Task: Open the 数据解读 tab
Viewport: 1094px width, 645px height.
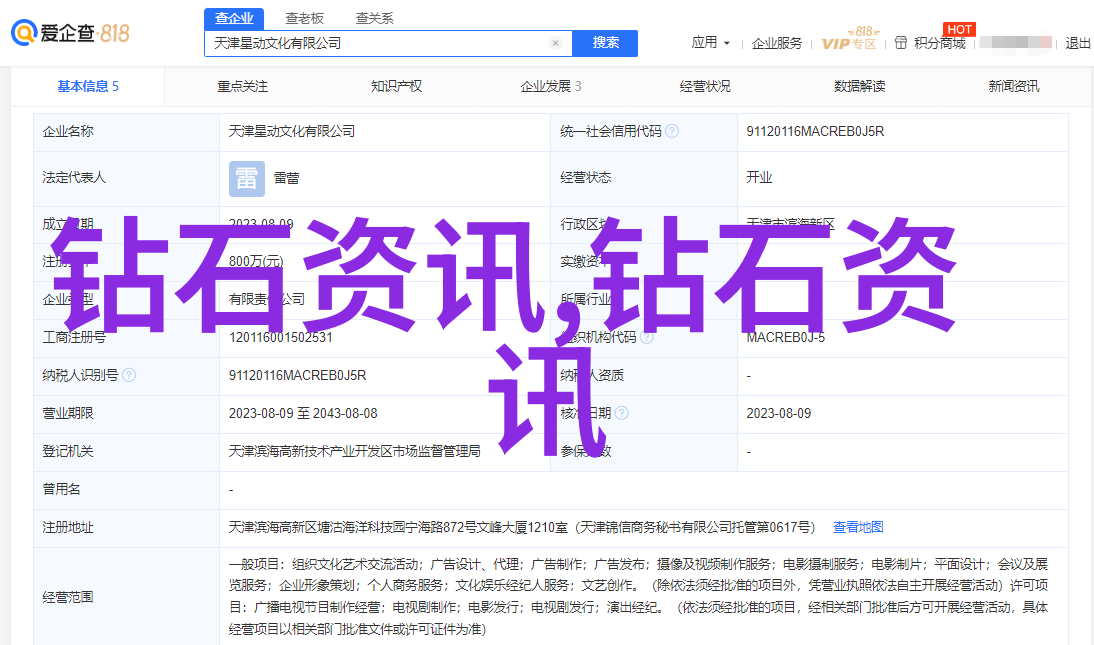Action: pos(860,87)
